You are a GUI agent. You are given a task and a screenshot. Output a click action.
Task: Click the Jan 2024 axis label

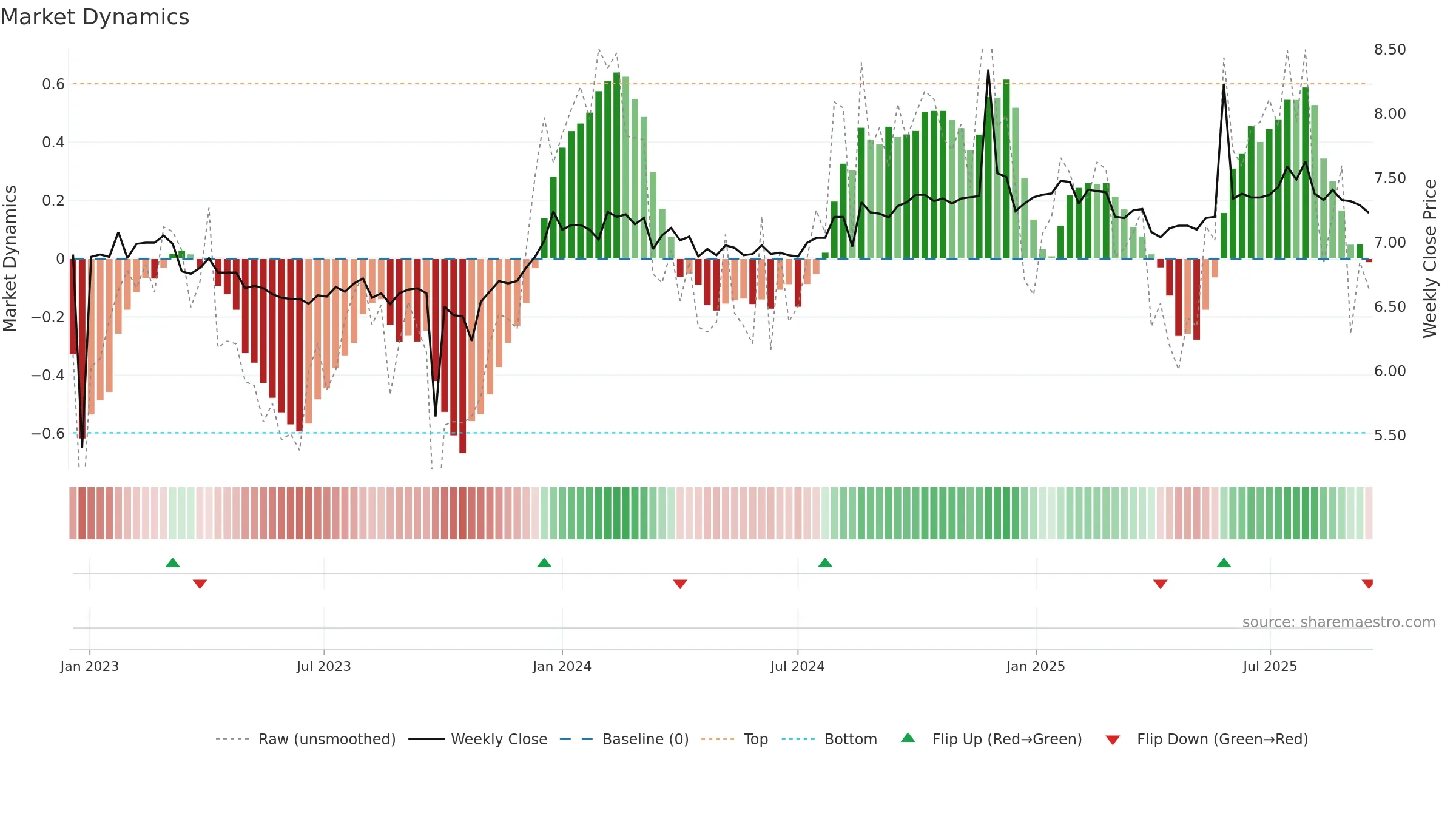562,666
